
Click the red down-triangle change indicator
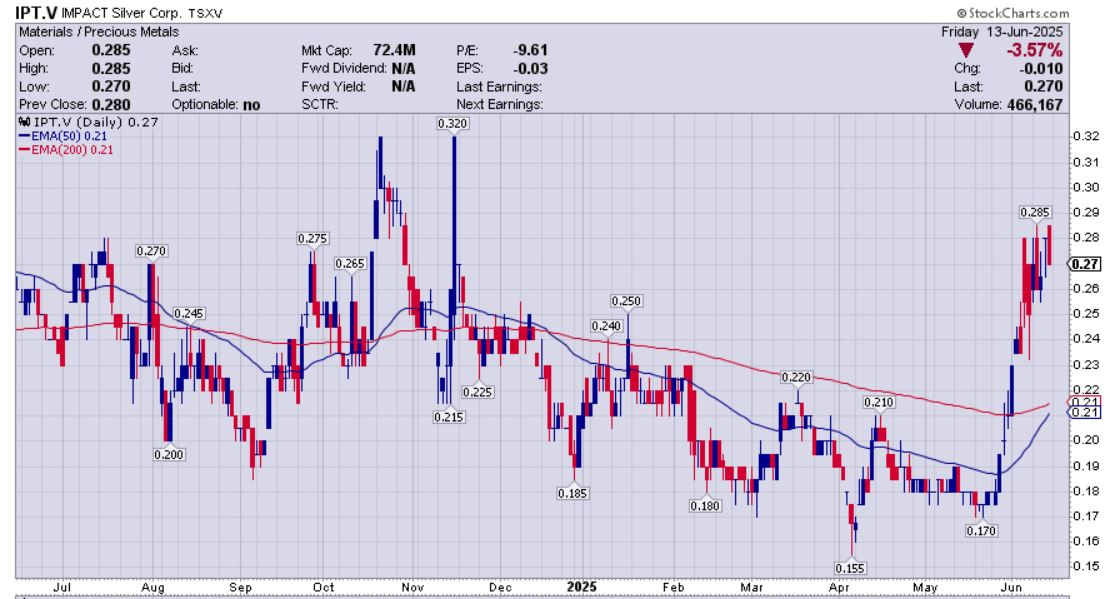point(966,51)
